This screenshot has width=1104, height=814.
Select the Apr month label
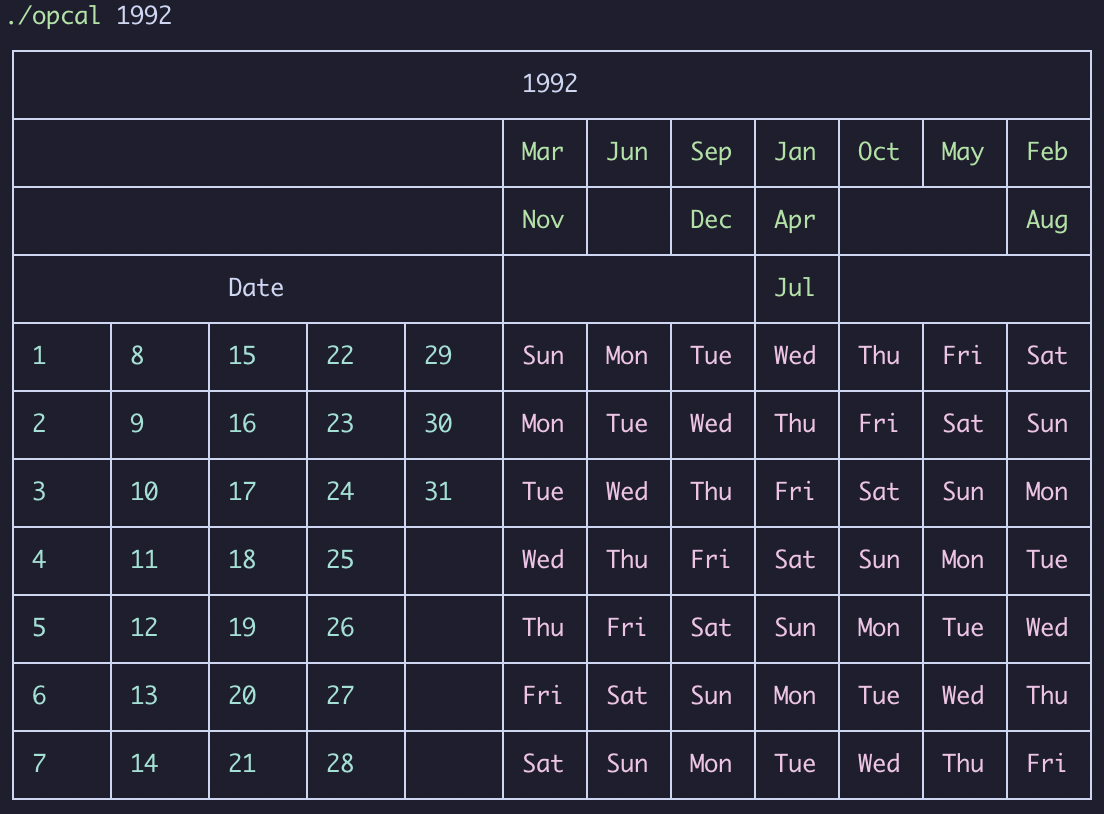tap(795, 220)
